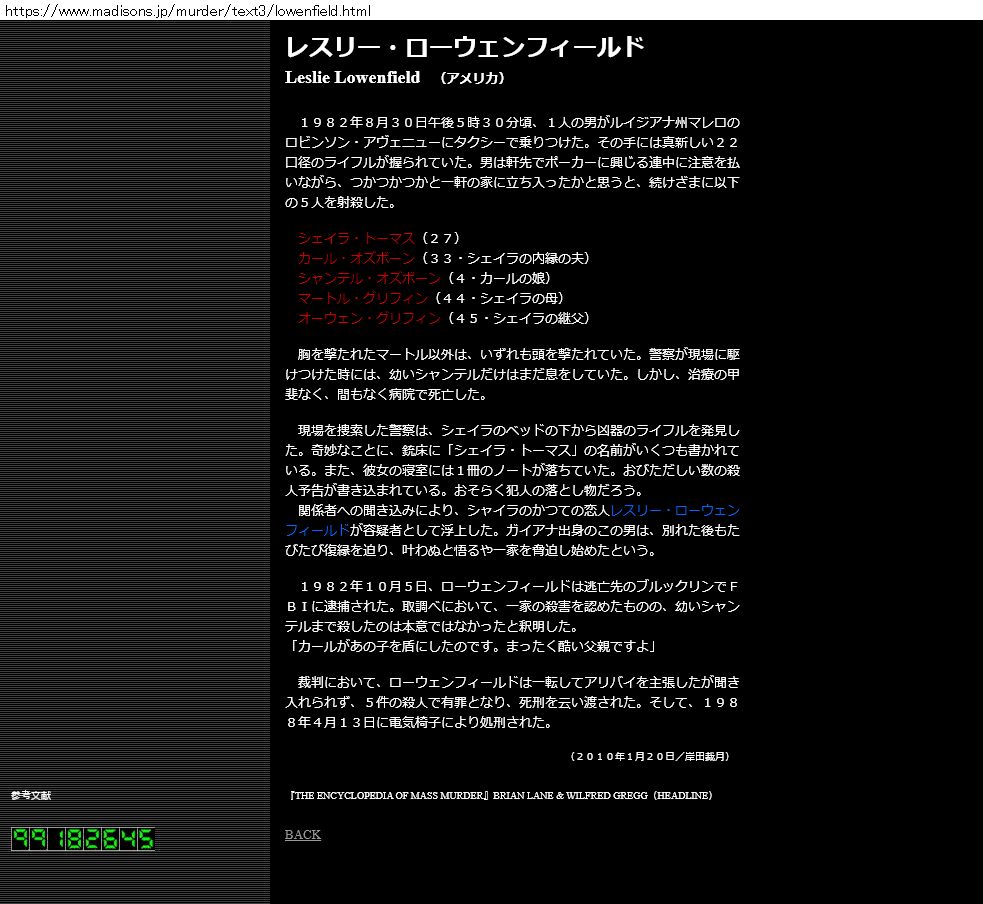Select the red name オーウェン・グリフィン

pyautogui.click(x=368, y=318)
